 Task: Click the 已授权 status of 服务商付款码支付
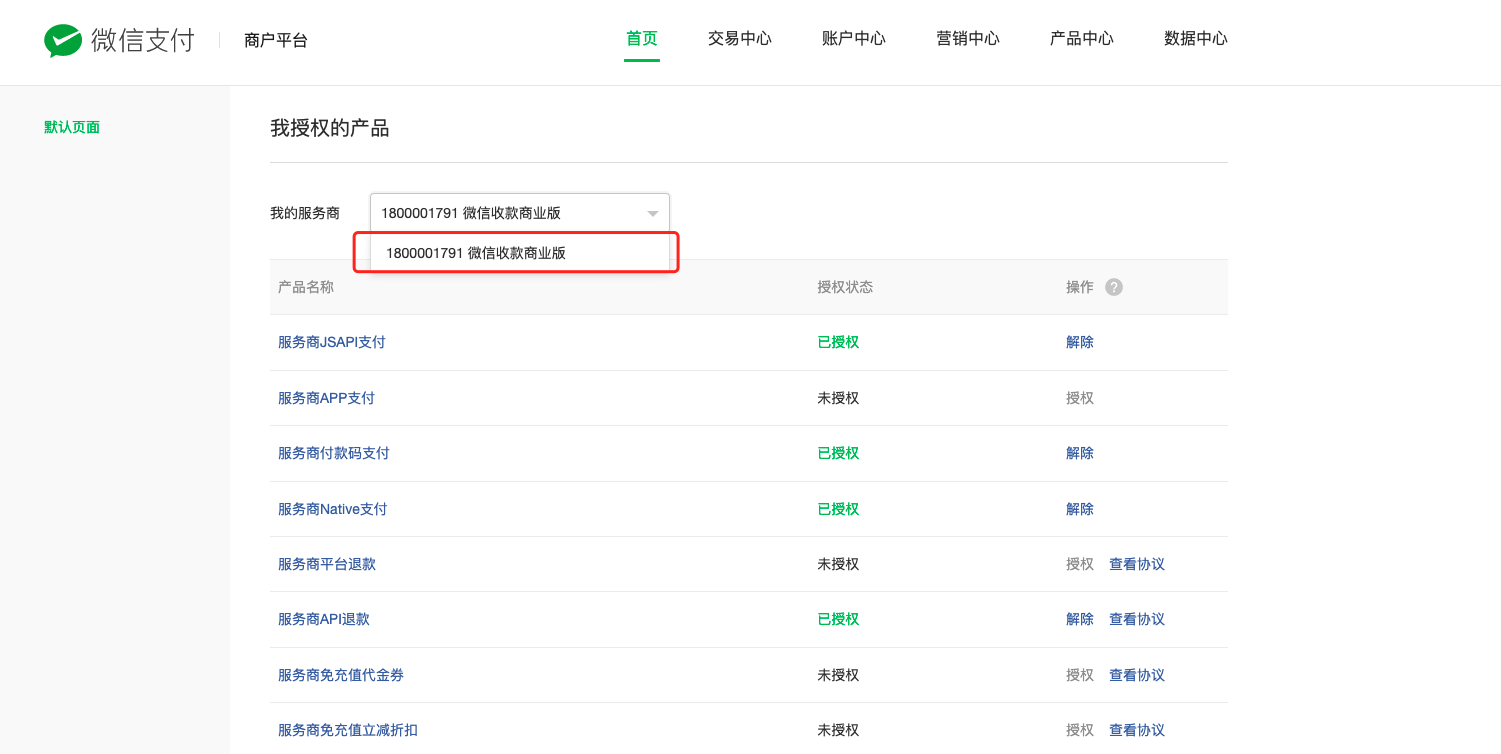pyautogui.click(x=838, y=453)
